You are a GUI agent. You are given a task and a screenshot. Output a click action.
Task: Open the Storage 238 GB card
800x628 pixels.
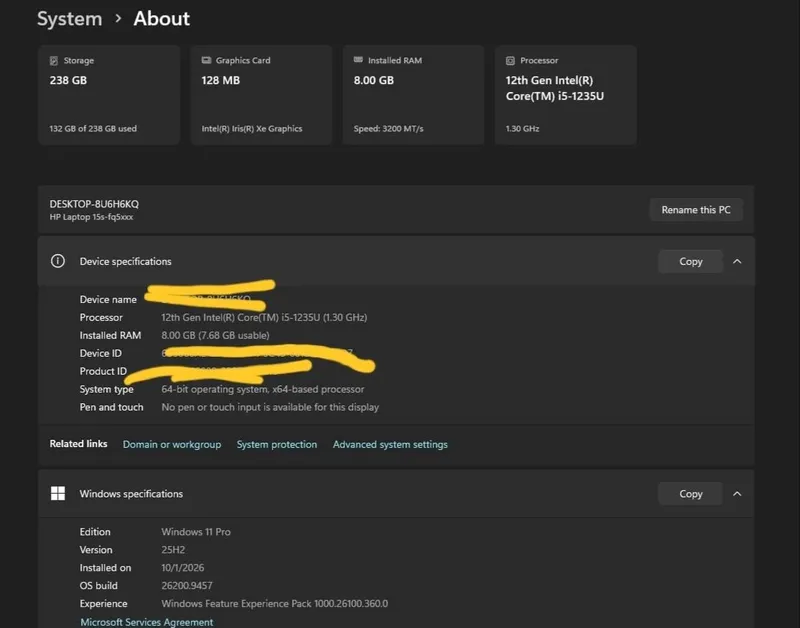click(x=109, y=95)
